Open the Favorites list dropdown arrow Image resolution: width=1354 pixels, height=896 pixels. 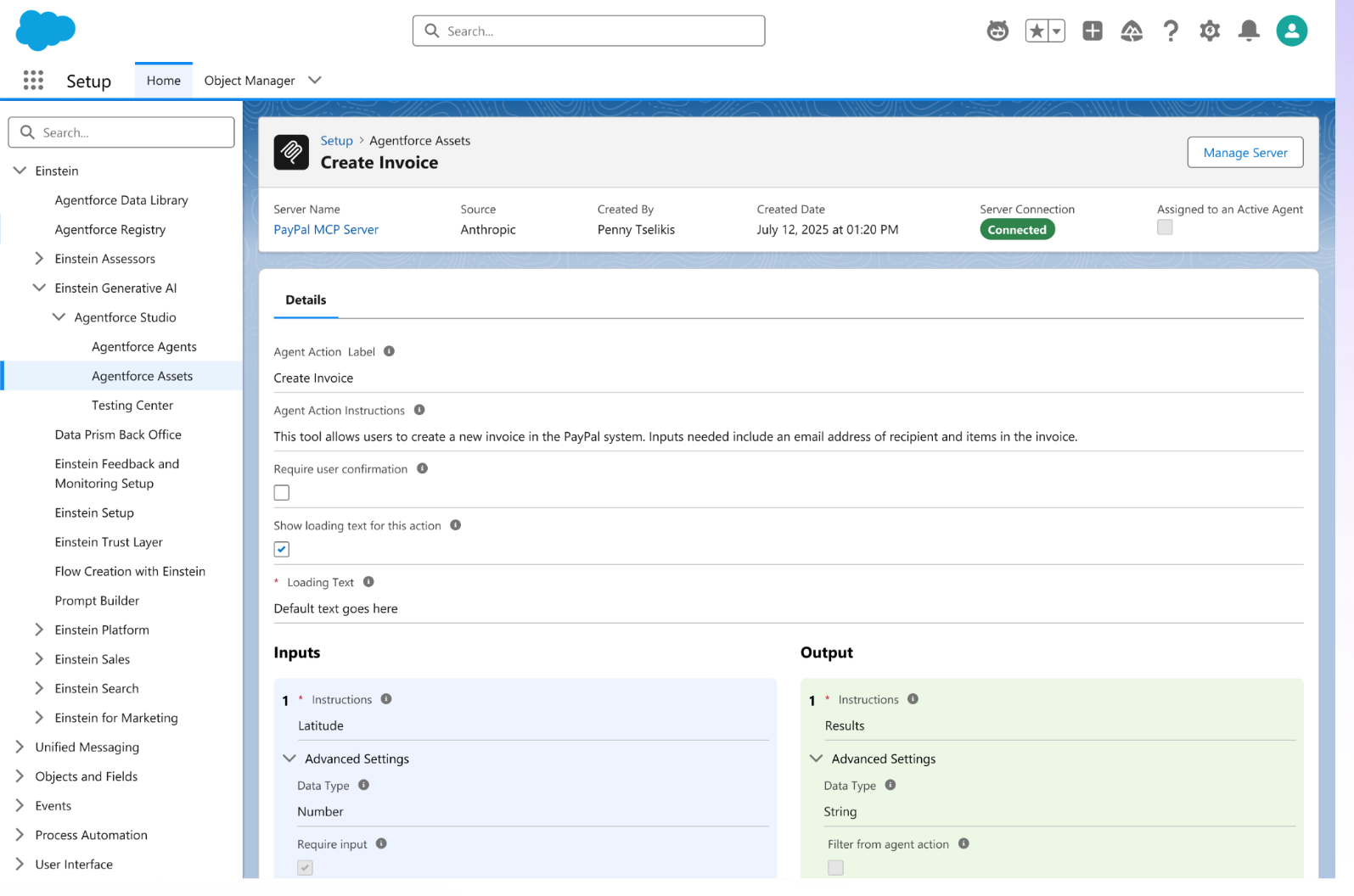click(1057, 31)
